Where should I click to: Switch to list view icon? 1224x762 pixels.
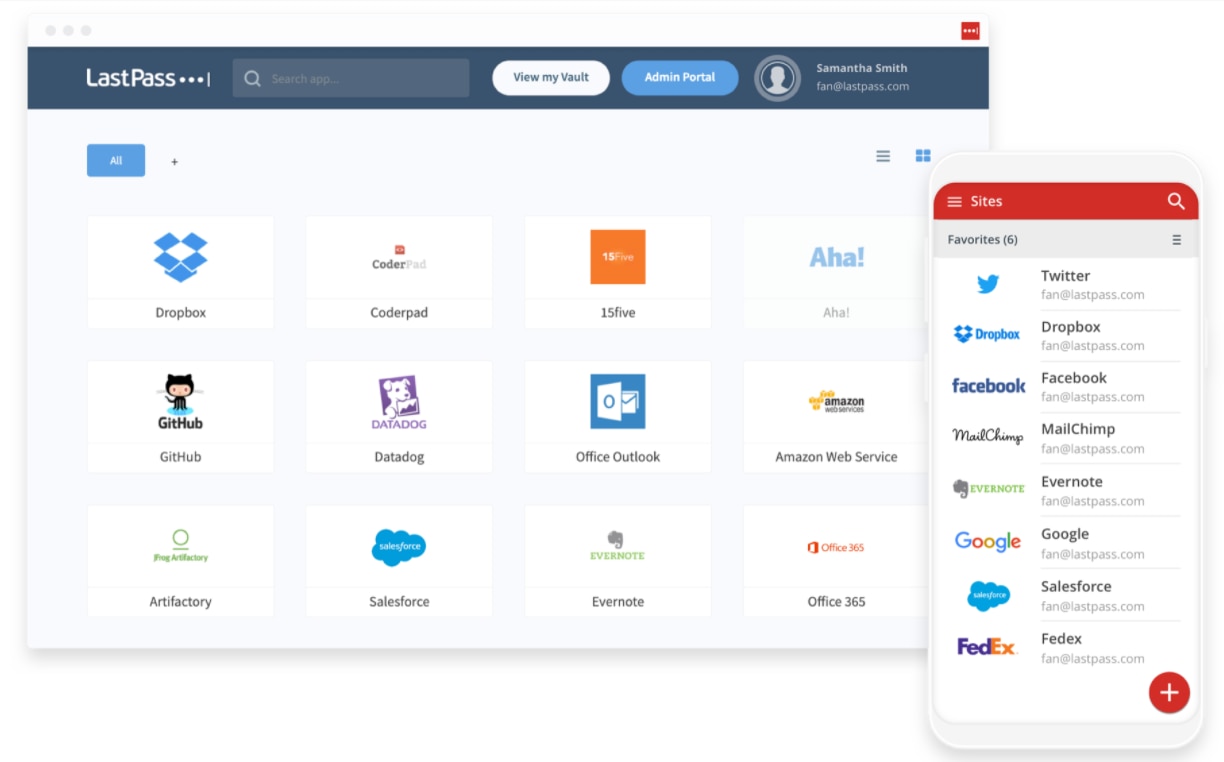tap(883, 156)
